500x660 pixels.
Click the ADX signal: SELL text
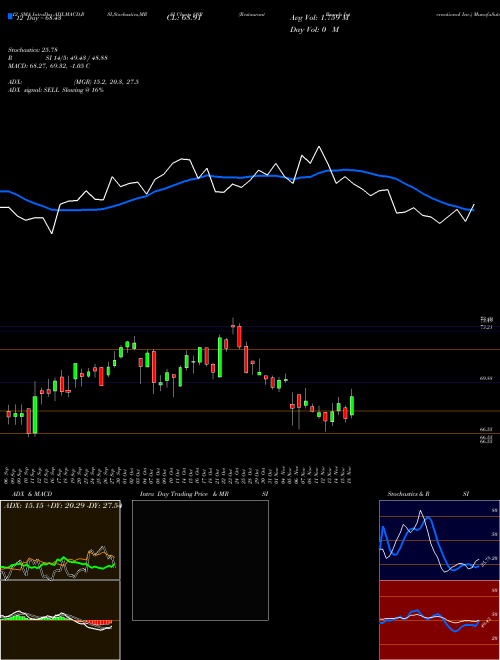click(56, 90)
